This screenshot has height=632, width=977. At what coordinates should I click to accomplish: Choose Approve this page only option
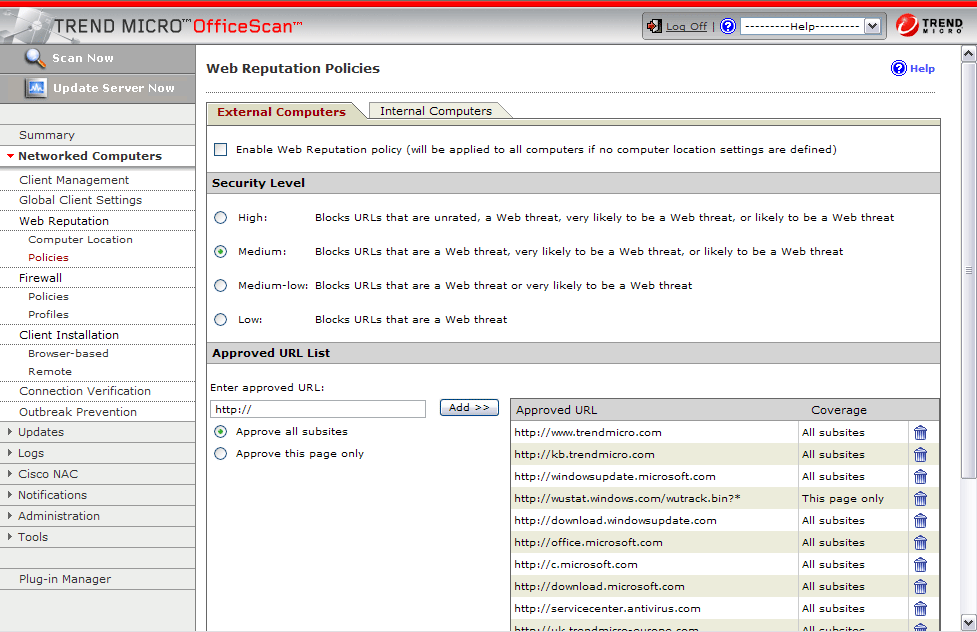pyautogui.click(x=221, y=454)
